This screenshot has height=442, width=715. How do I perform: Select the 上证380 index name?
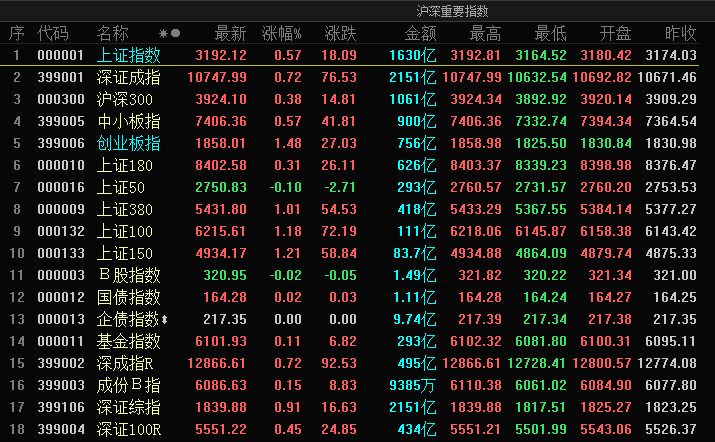coord(124,209)
